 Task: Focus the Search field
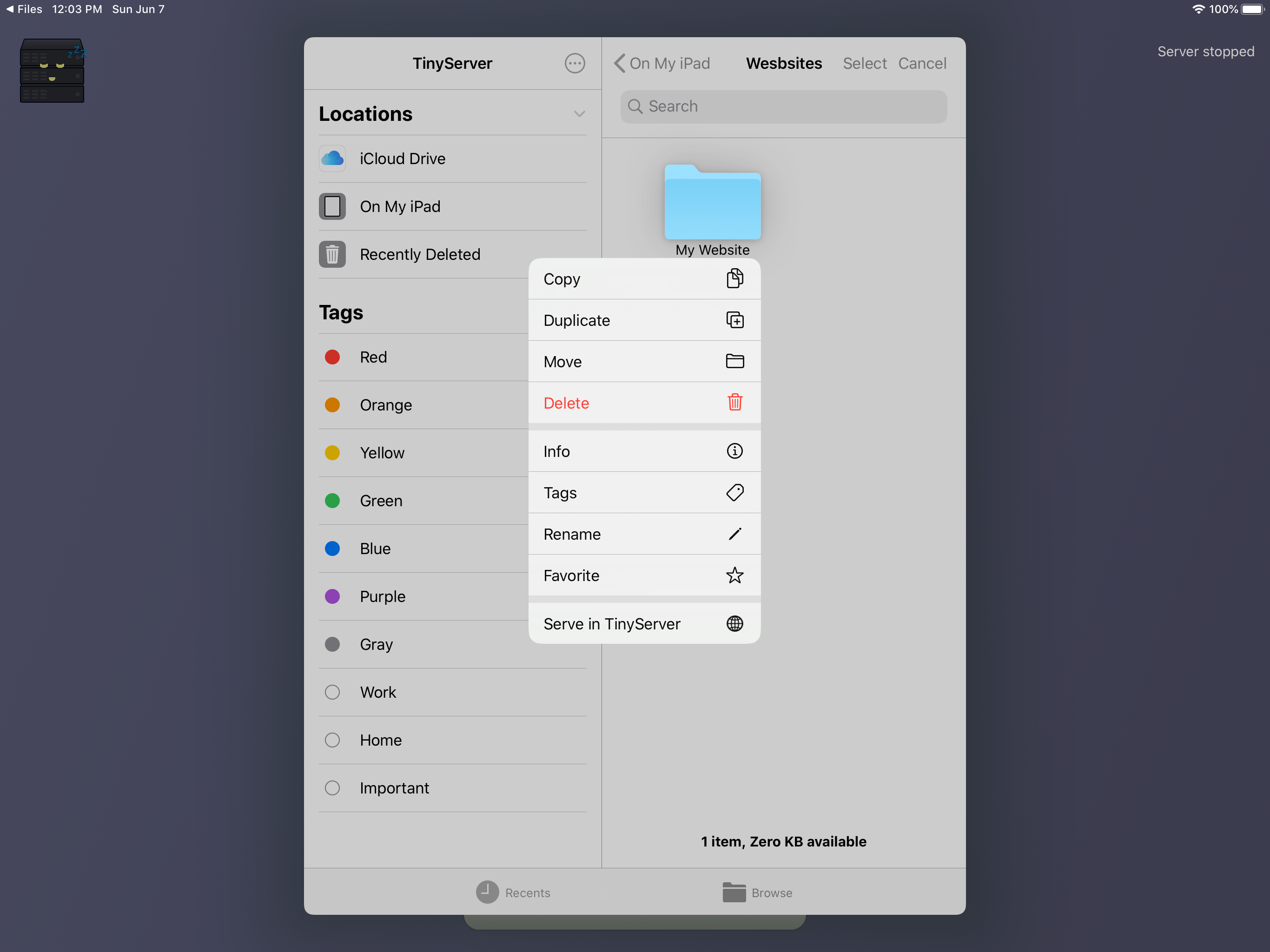click(x=783, y=107)
